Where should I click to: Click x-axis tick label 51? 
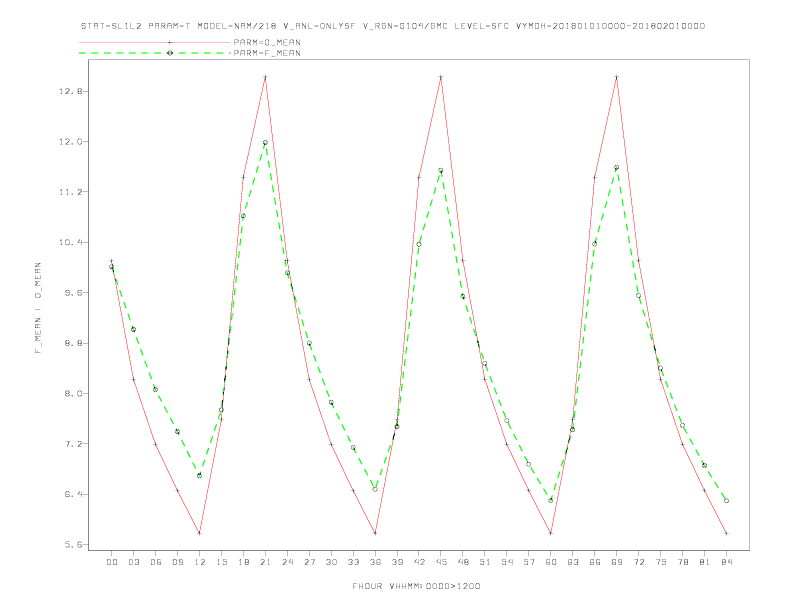click(x=485, y=562)
